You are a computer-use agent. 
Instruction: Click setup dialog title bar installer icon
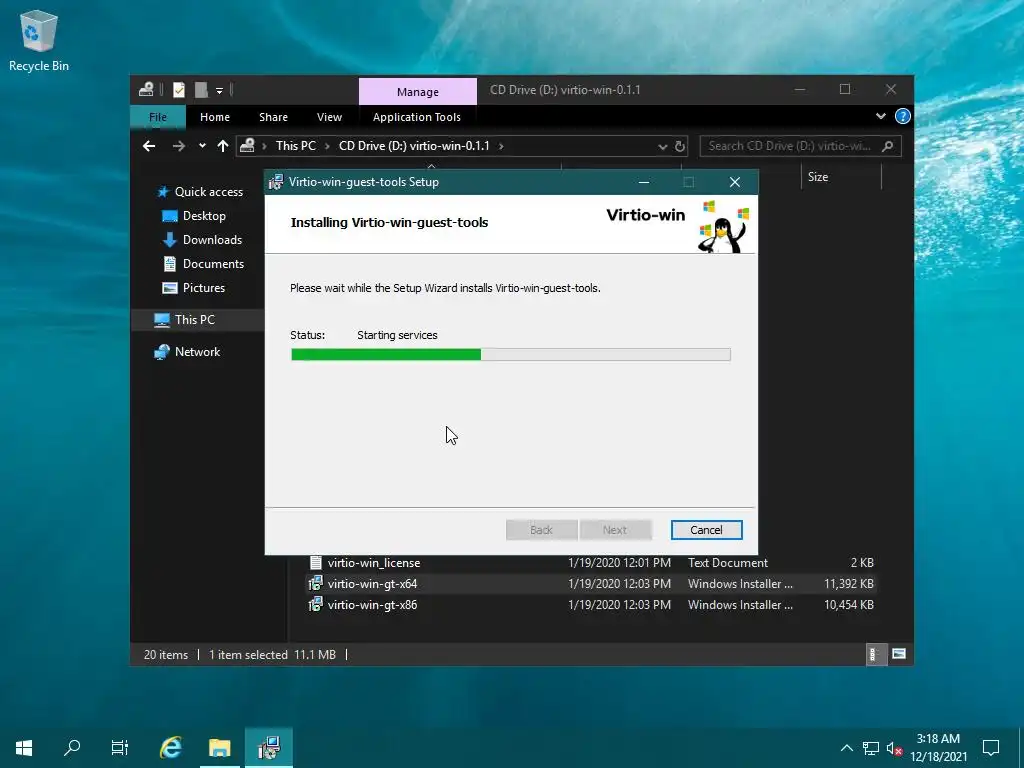click(276, 182)
